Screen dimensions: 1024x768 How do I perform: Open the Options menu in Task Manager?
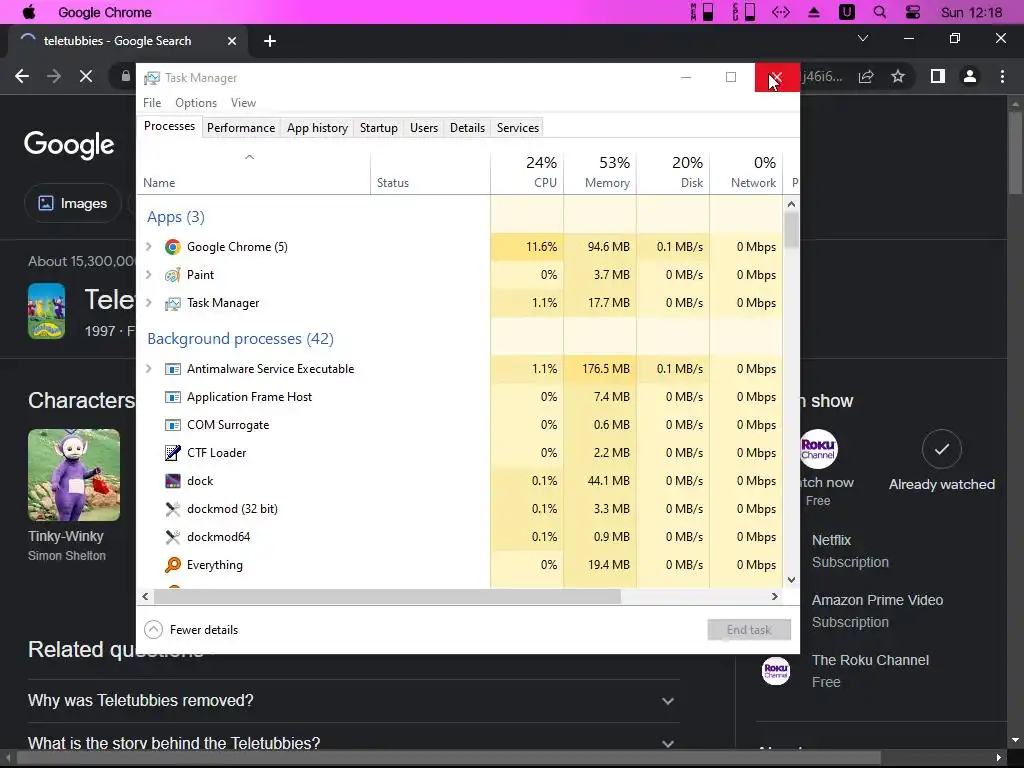(x=196, y=103)
